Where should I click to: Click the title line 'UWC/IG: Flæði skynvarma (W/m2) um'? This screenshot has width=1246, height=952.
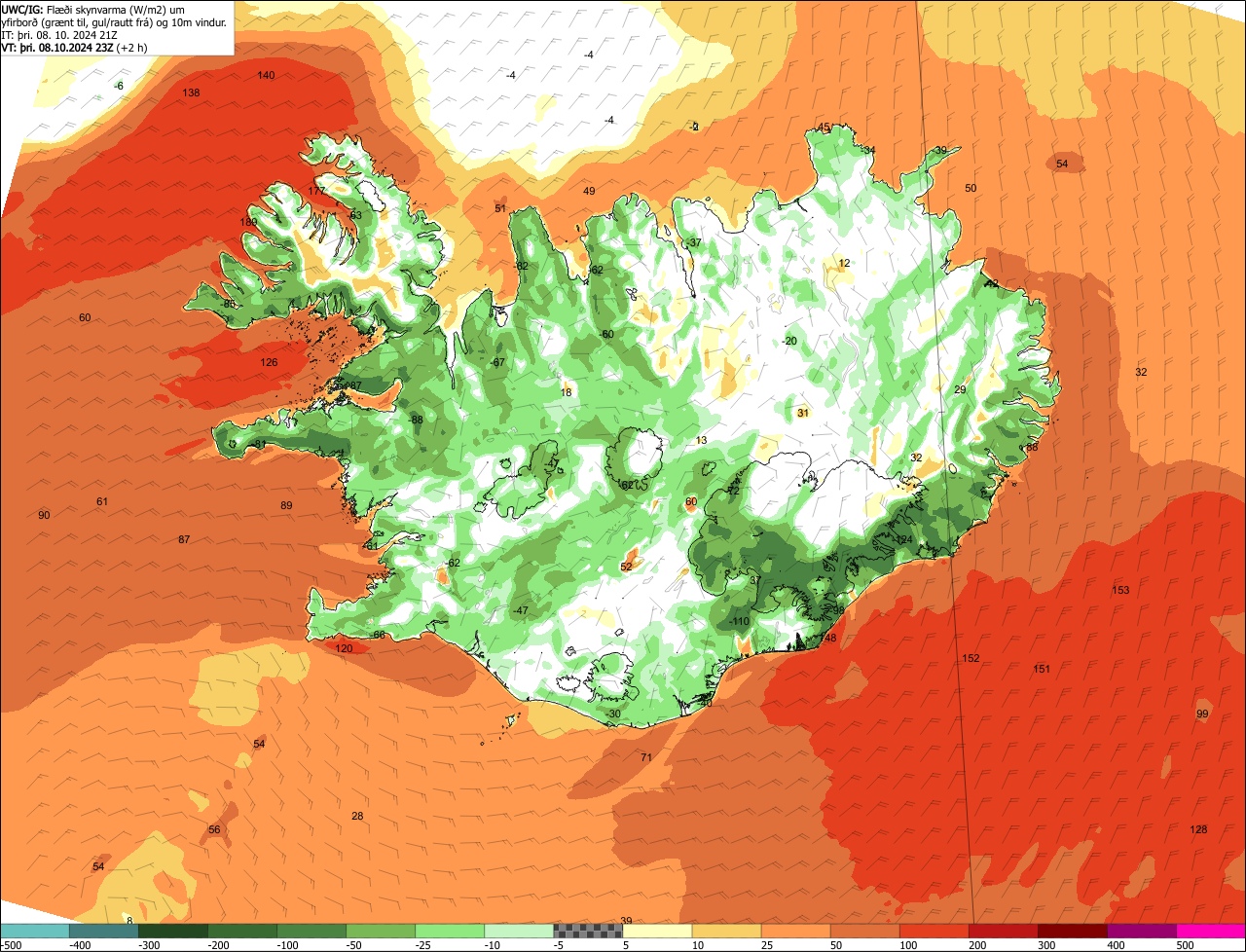[93, 10]
